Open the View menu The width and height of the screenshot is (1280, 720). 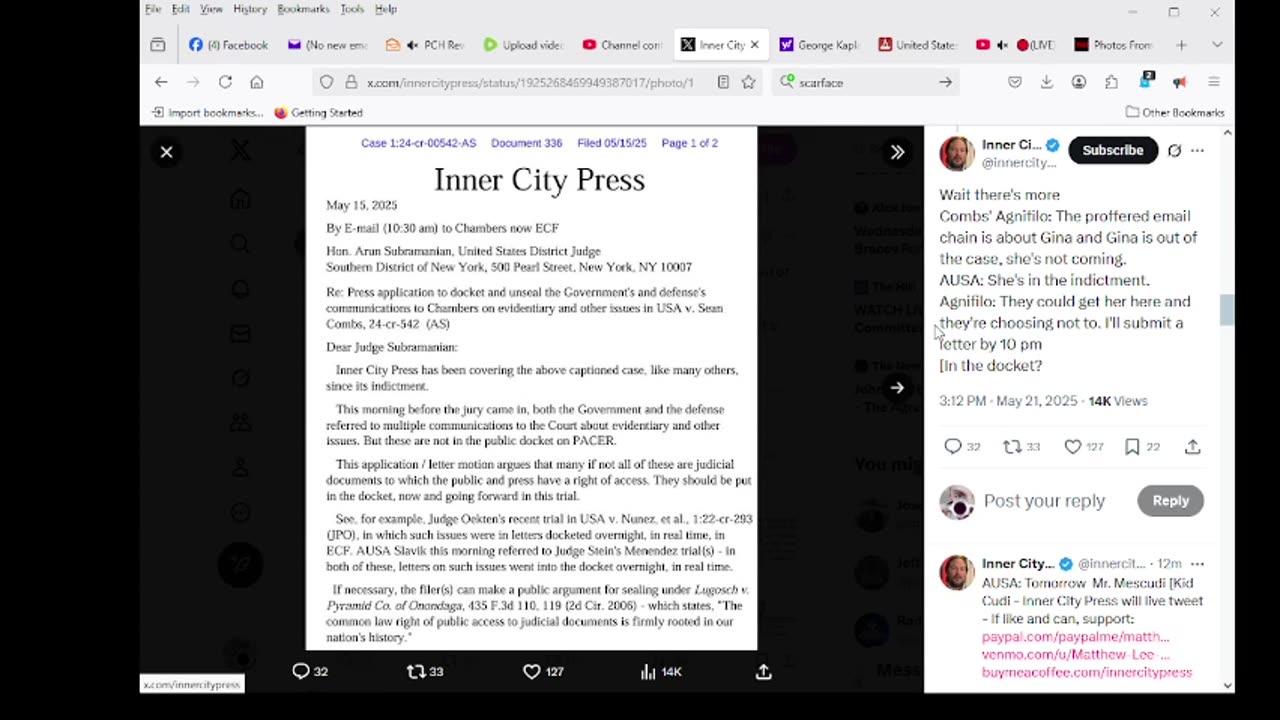click(x=211, y=9)
